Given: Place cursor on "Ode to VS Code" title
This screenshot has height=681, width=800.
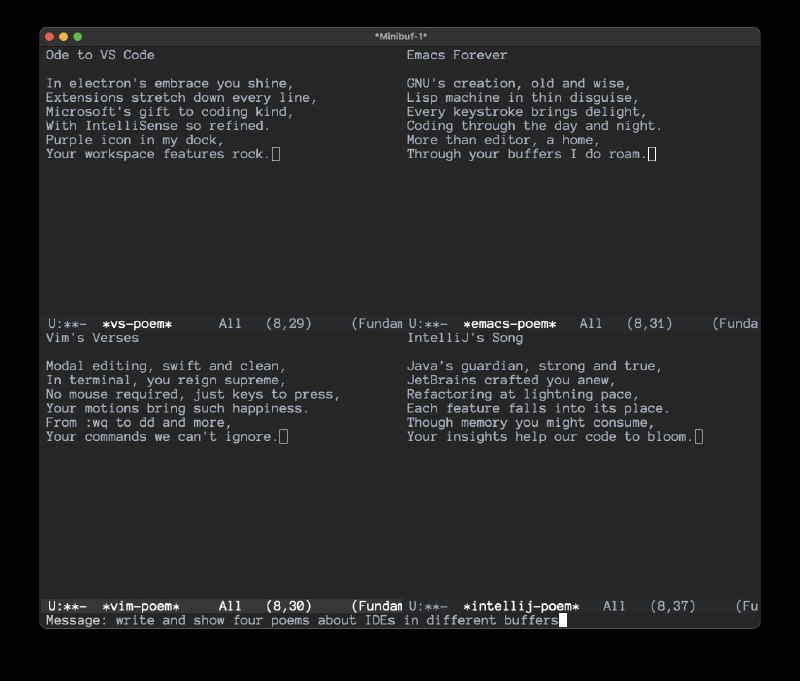Looking at the screenshot, I should [x=100, y=55].
